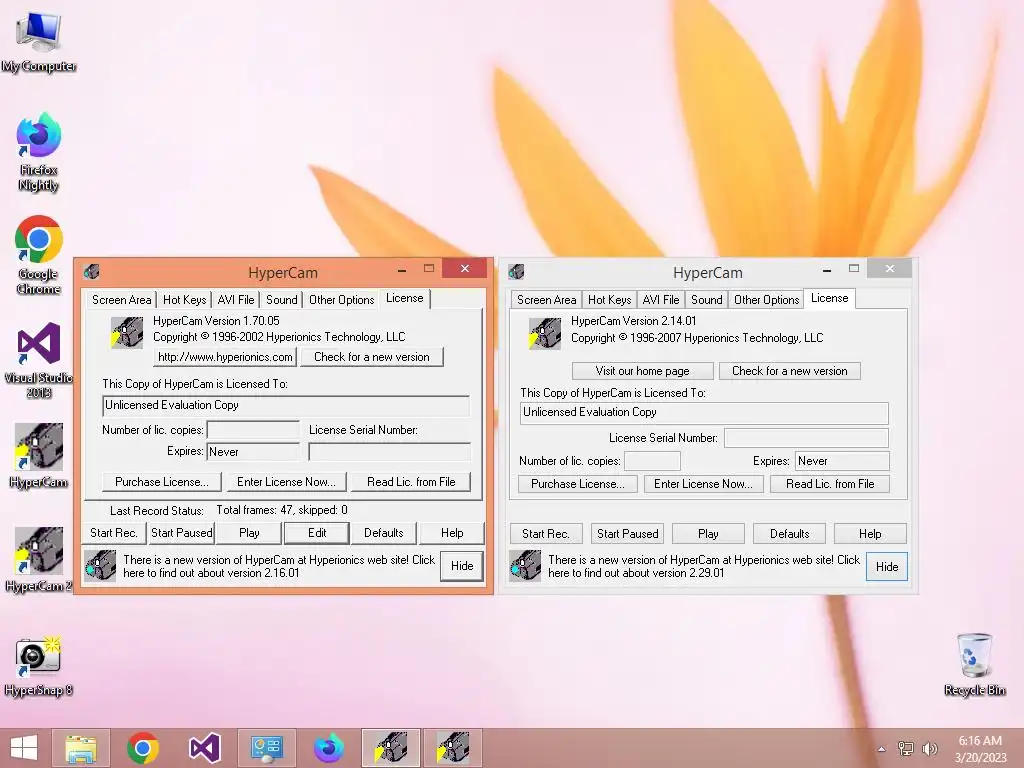Check for a new version in HyperCam 1.70
The image size is (1024, 768).
[372, 357]
